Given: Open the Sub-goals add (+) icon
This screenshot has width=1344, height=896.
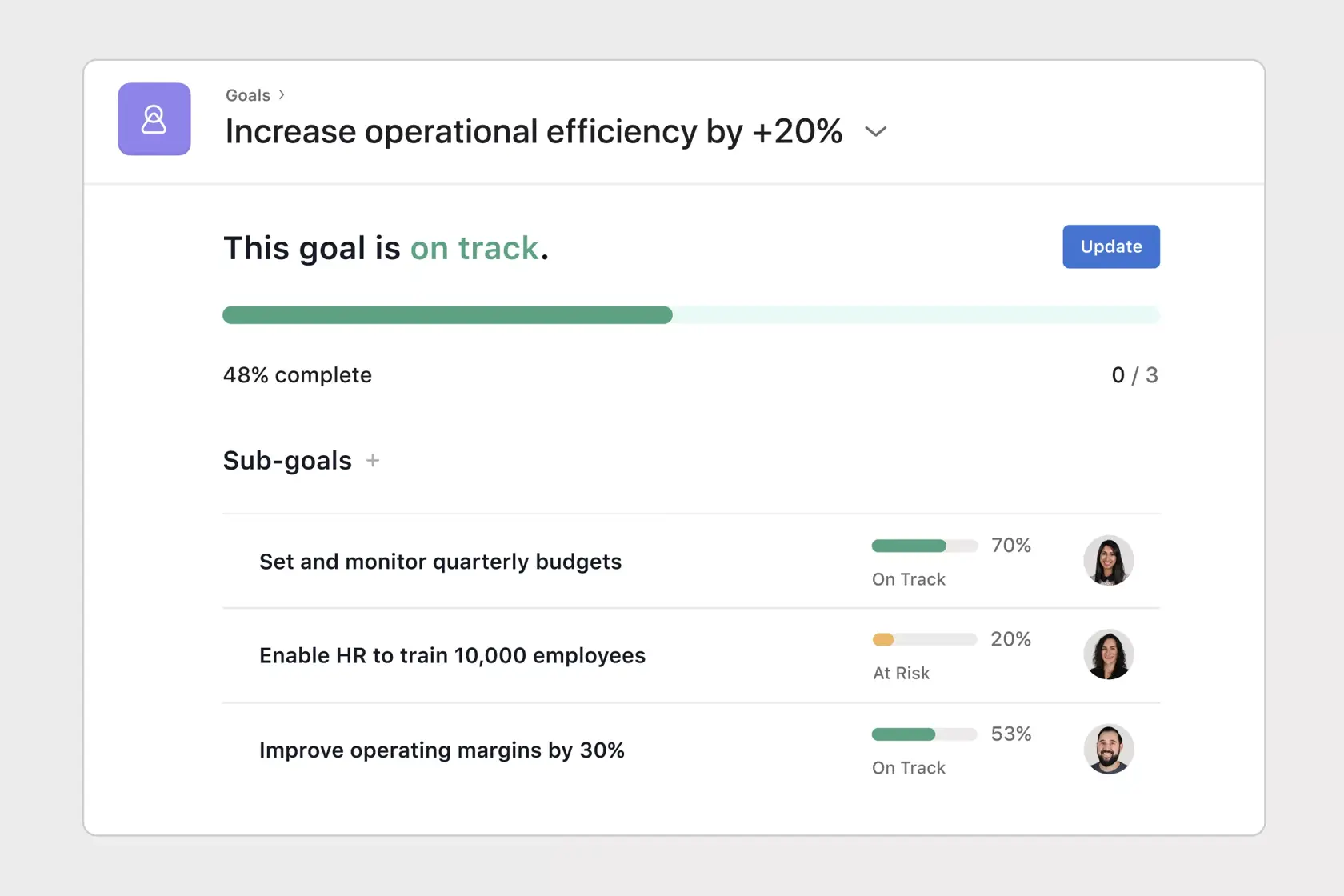Looking at the screenshot, I should 373,460.
